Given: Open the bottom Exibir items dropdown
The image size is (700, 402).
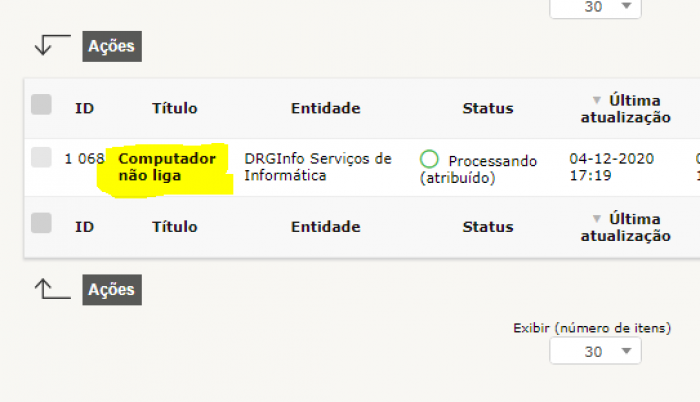Looking at the screenshot, I should click(596, 351).
